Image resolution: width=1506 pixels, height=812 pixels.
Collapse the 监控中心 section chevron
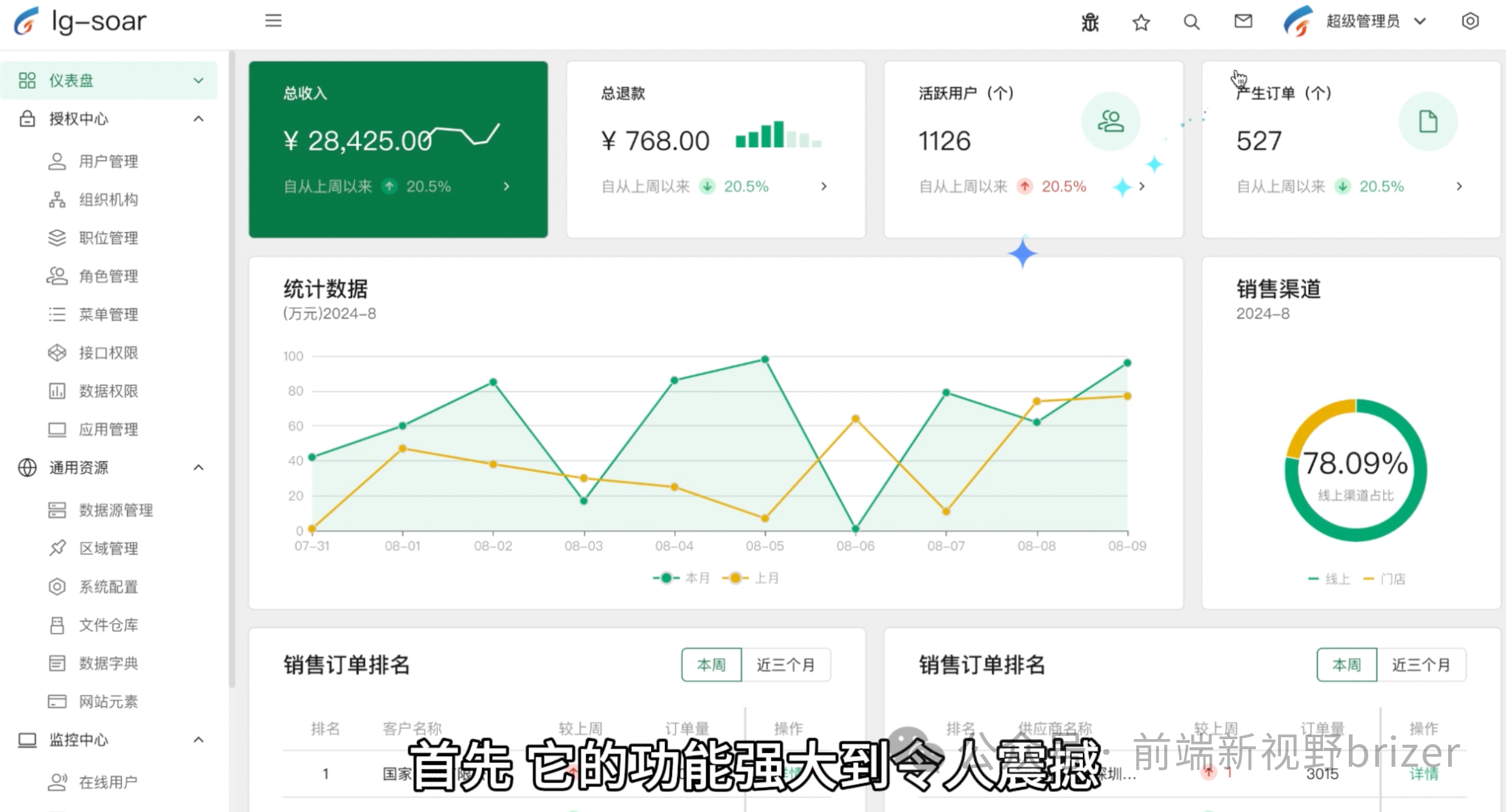coord(199,740)
